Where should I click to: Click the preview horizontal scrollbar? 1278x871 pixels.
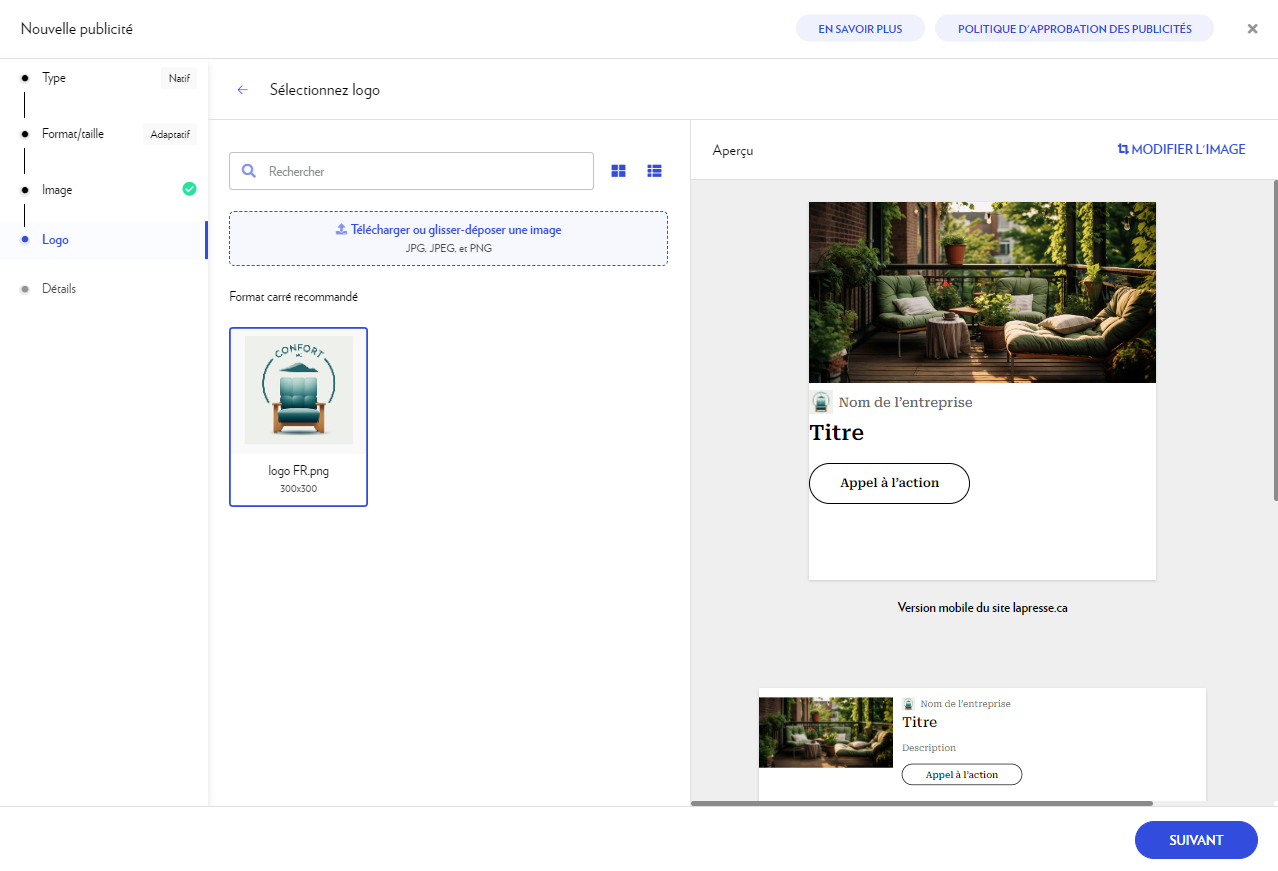(x=921, y=803)
